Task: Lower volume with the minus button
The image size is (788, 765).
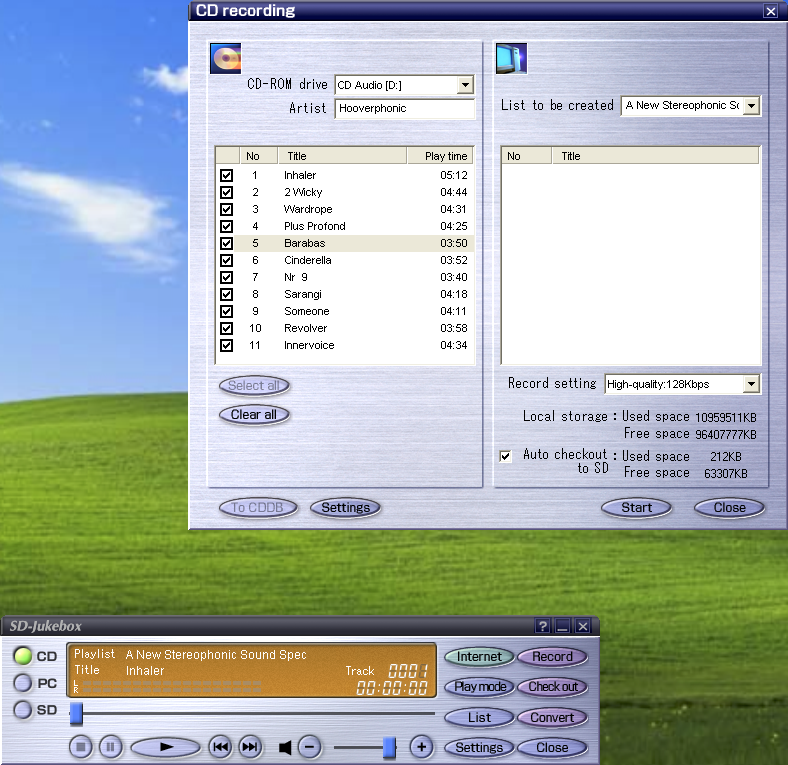Action: 310,747
